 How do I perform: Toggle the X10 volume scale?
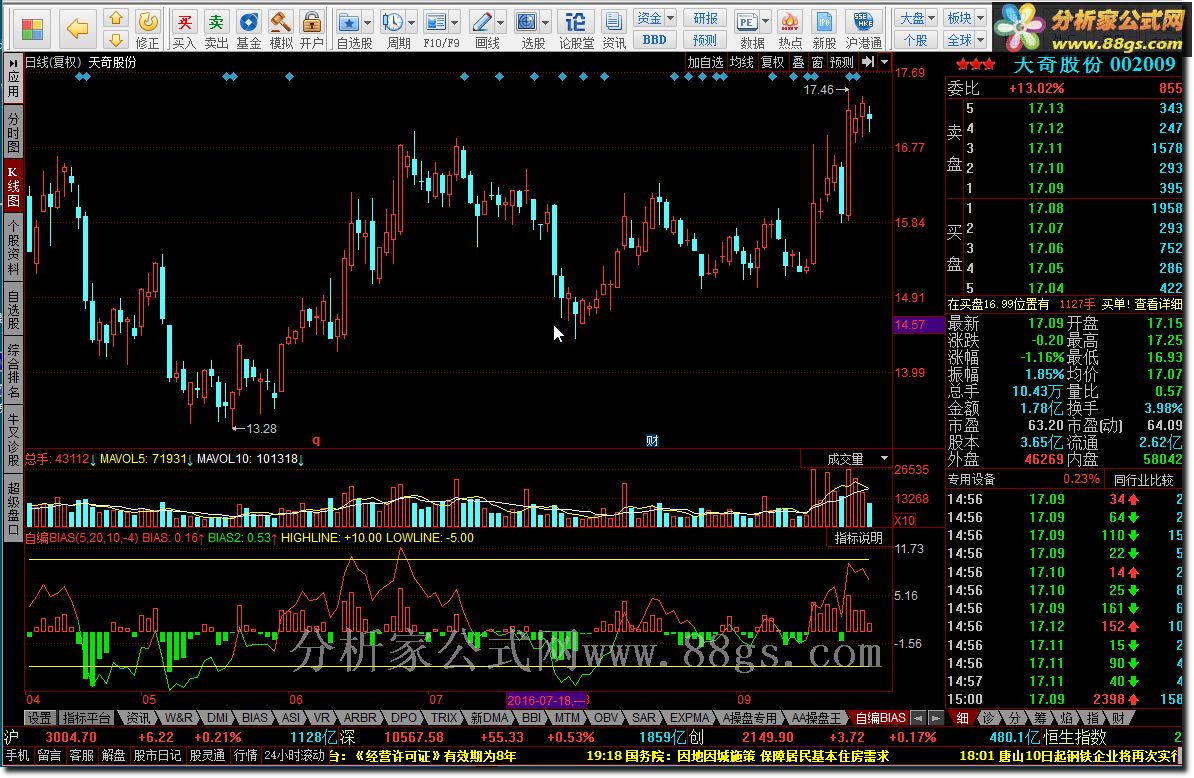pos(904,521)
